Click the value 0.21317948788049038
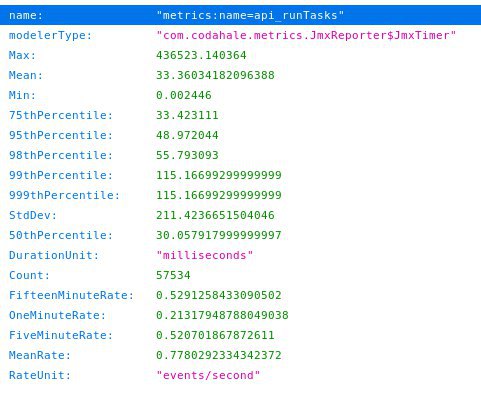 point(222,315)
